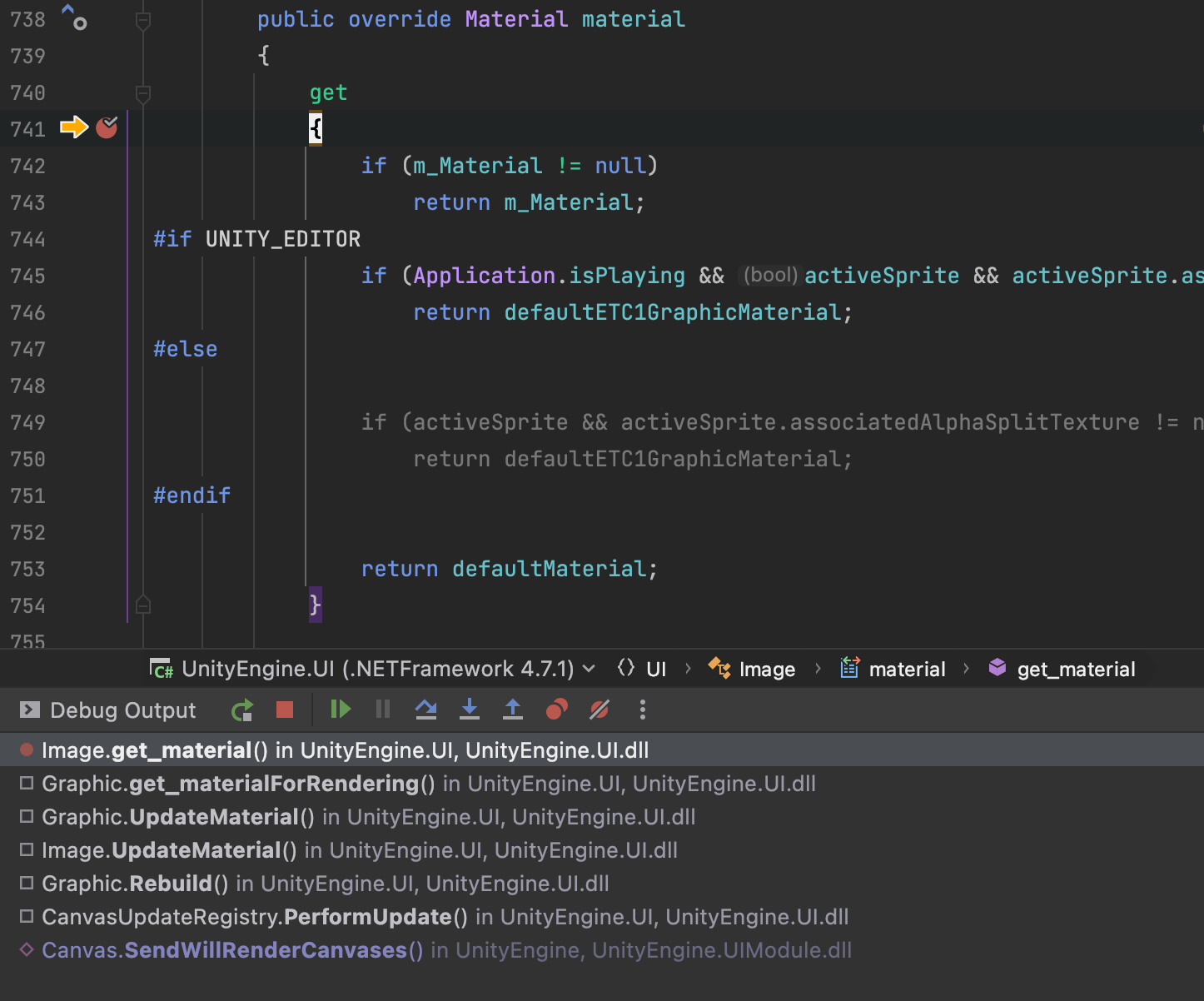
Task: Click the fold end marker on line 754
Action: tap(143, 605)
